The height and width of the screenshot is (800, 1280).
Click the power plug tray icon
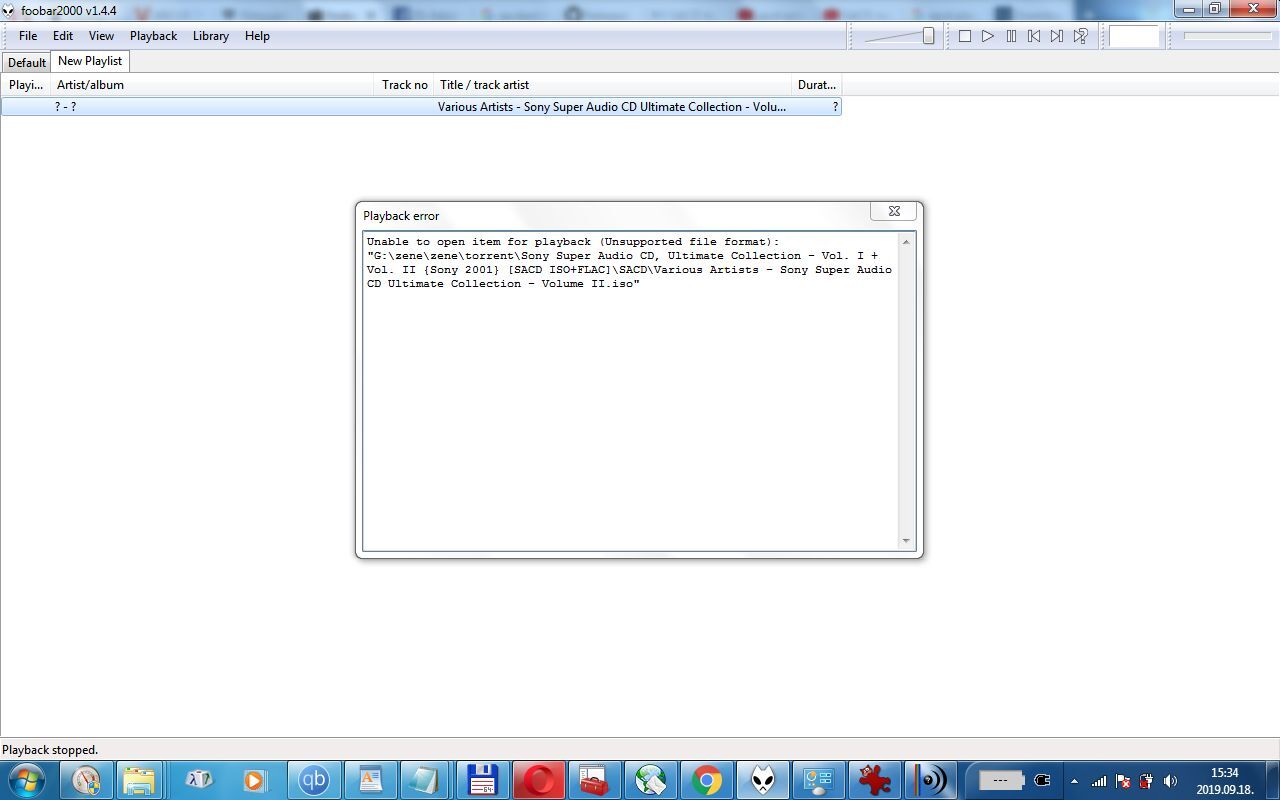[x=1146, y=781]
